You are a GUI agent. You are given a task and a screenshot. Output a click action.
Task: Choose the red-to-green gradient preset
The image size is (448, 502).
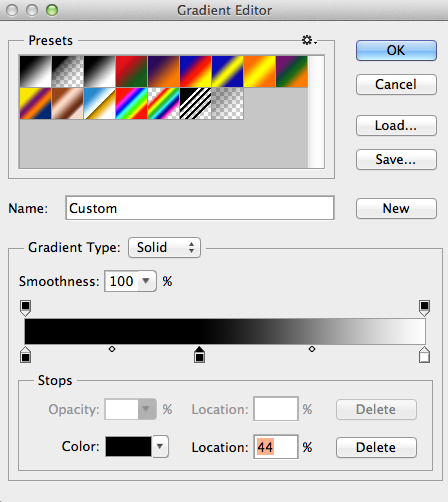tap(131, 72)
